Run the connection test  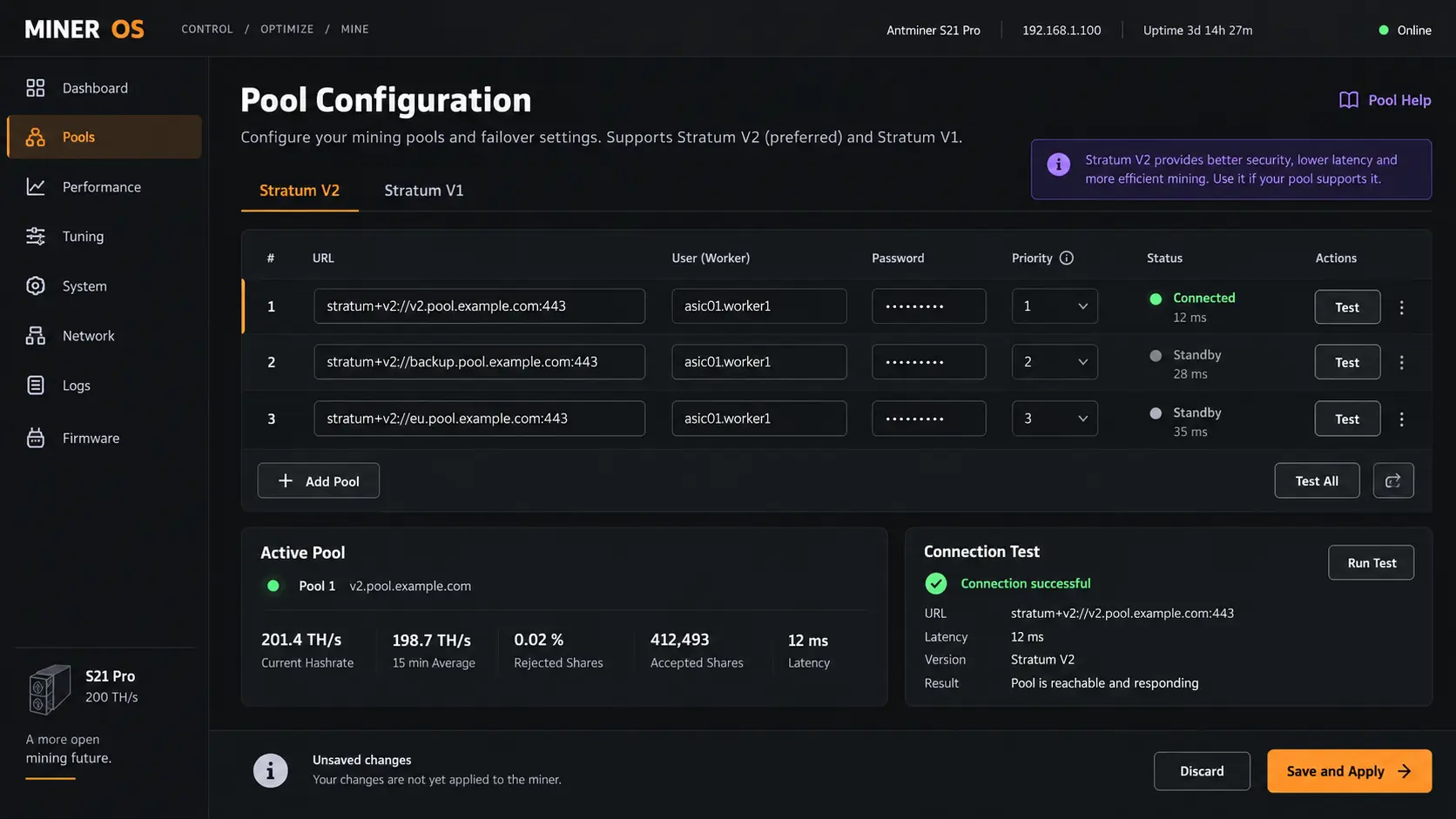(1371, 563)
